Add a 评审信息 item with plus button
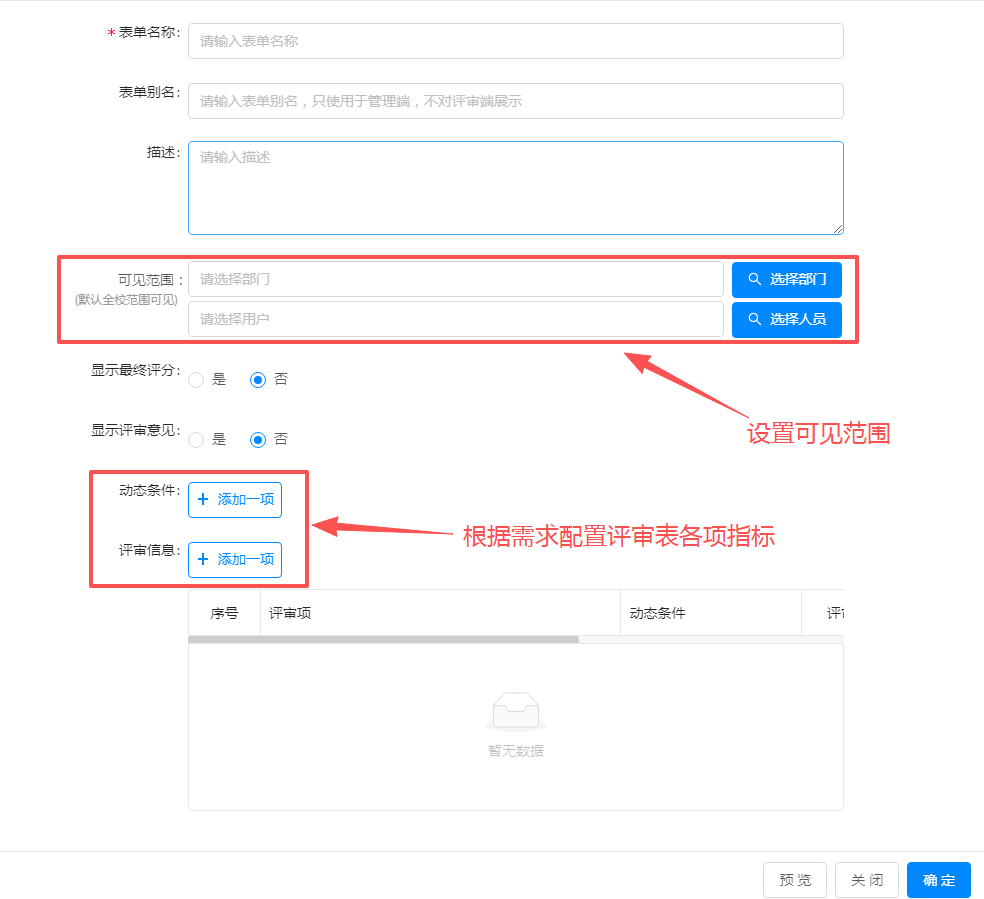The width and height of the screenshot is (984, 899). tap(235, 559)
